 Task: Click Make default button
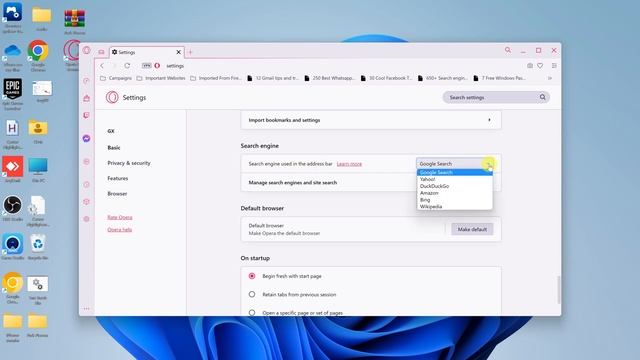pyautogui.click(x=472, y=229)
